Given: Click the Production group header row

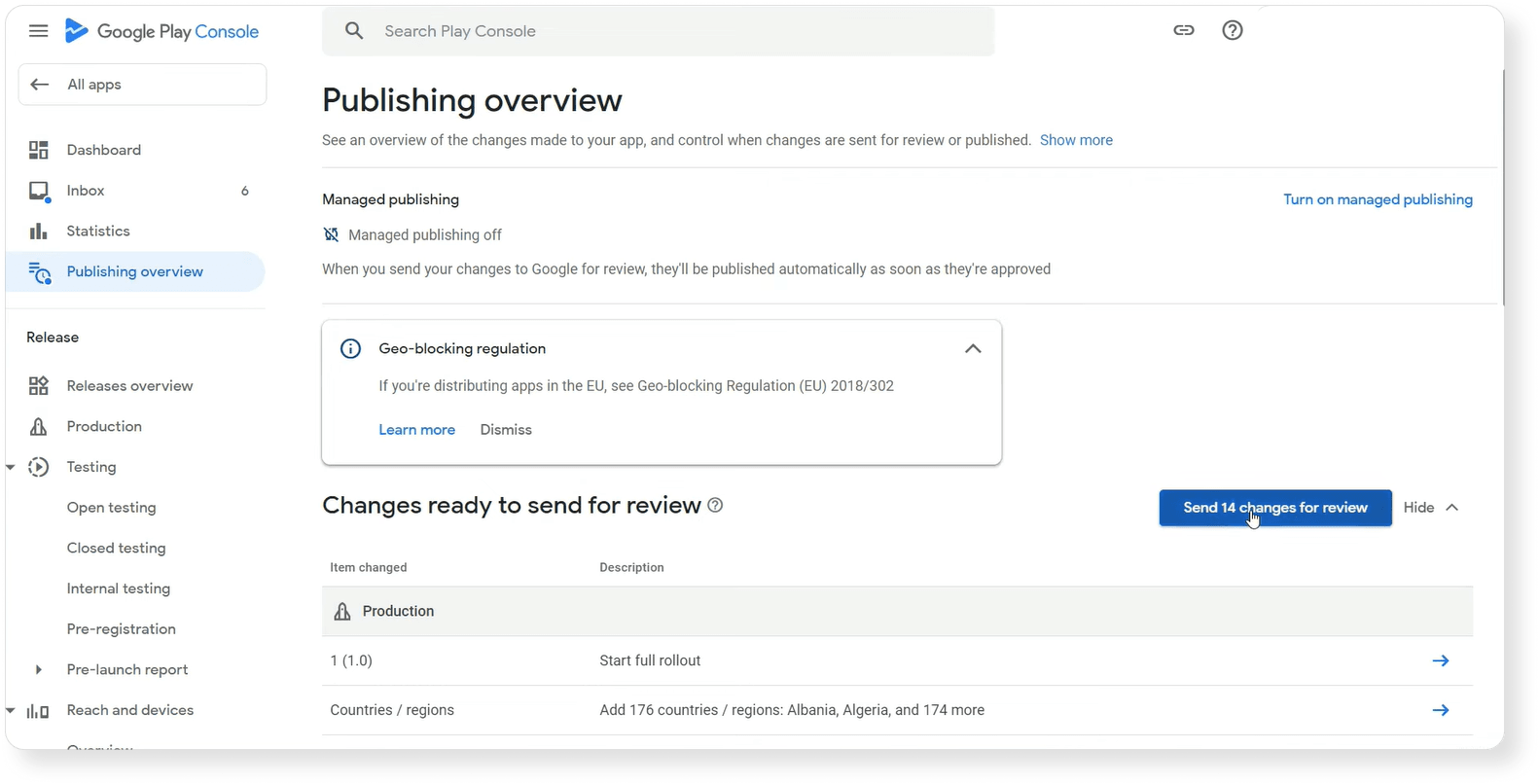Looking at the screenshot, I should click(897, 611).
